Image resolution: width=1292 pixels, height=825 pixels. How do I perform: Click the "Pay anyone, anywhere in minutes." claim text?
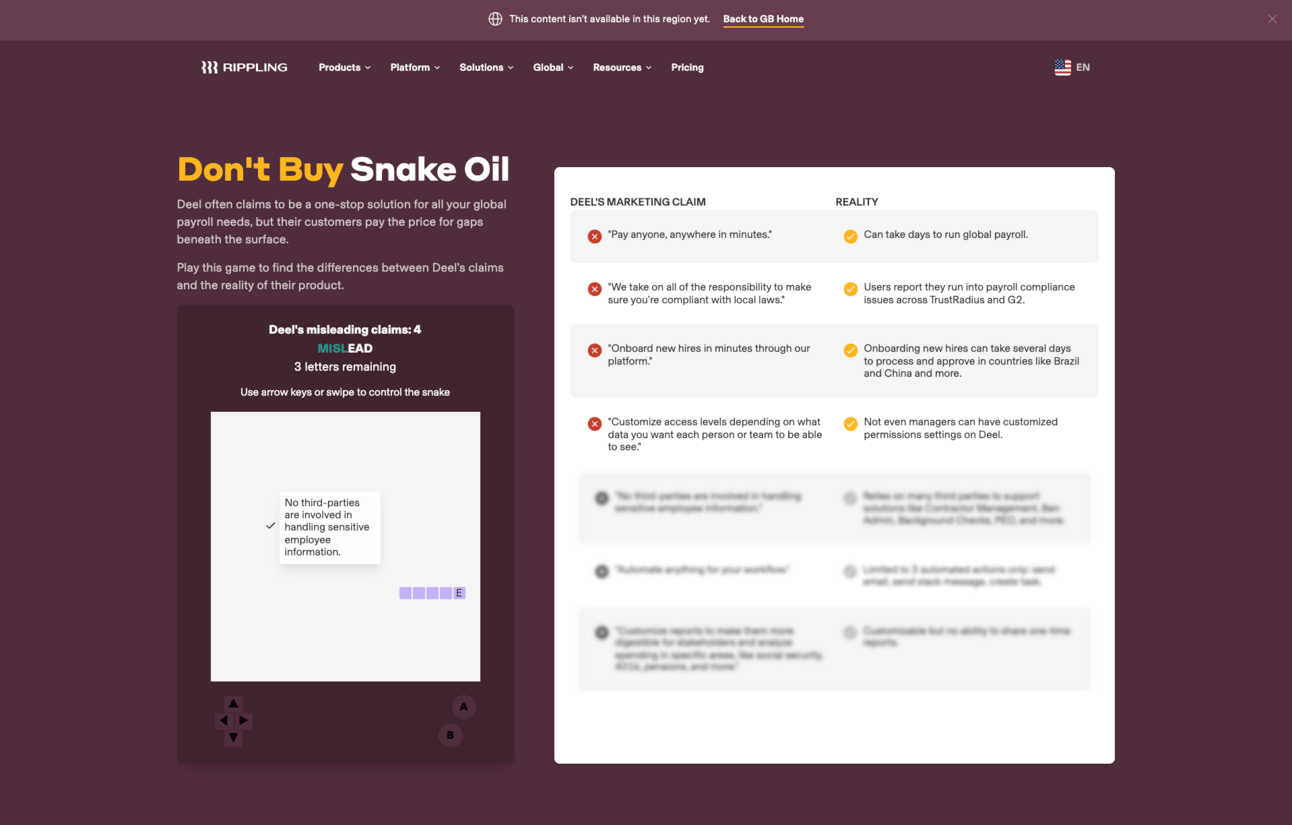tap(690, 235)
